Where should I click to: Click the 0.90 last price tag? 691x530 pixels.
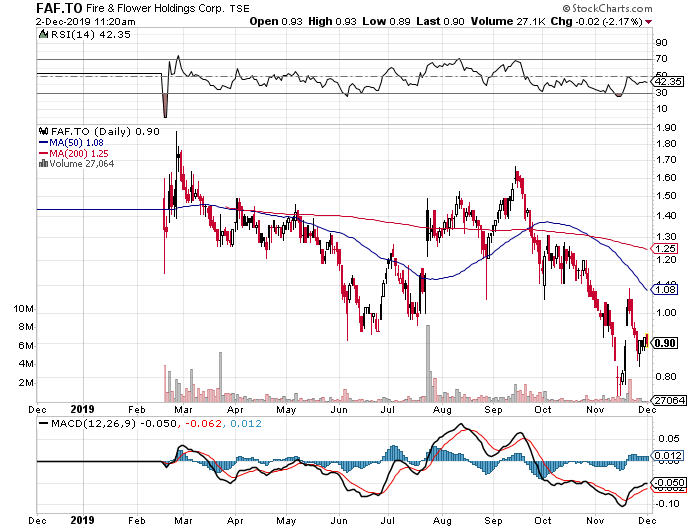tap(665, 343)
